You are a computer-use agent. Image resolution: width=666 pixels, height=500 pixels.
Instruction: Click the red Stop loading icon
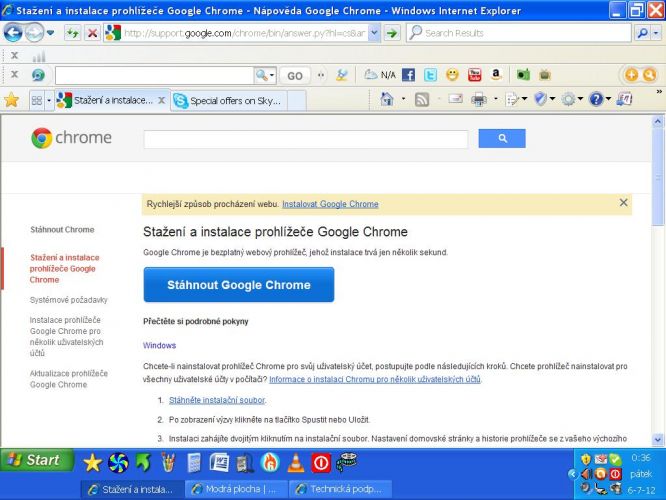pos(92,33)
